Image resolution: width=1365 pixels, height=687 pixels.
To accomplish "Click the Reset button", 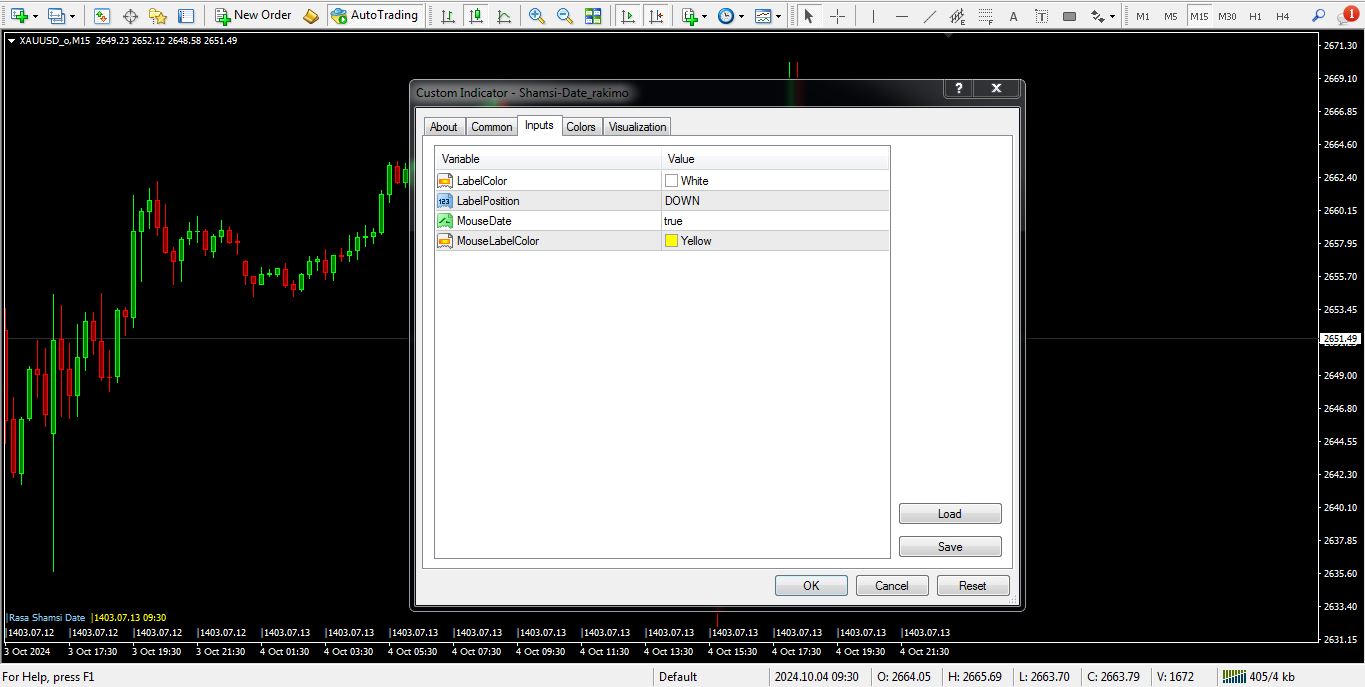I will click(x=972, y=586).
